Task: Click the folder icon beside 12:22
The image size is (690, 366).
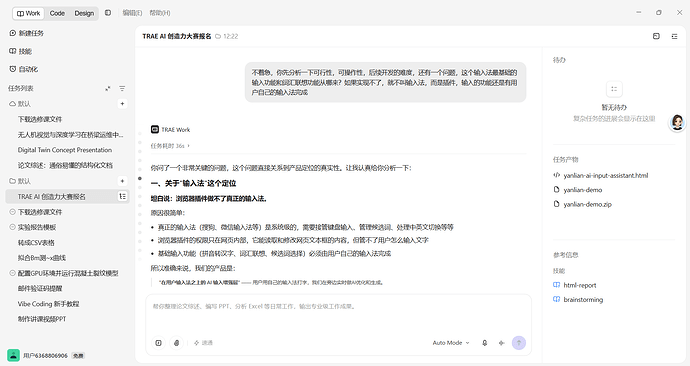Action: (x=217, y=37)
